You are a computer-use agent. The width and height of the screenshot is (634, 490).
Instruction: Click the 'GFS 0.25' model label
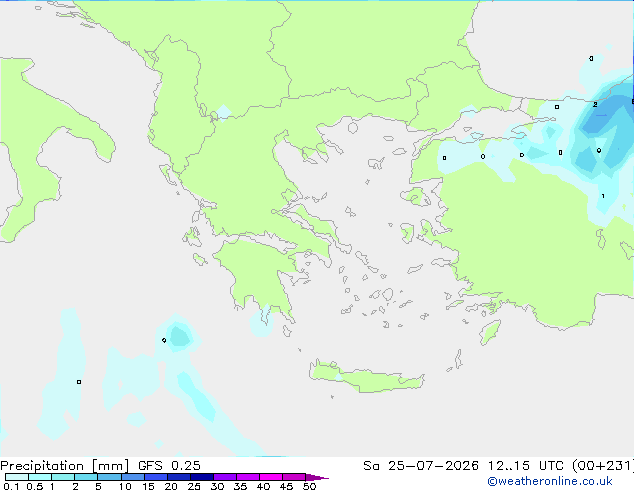(x=169, y=466)
